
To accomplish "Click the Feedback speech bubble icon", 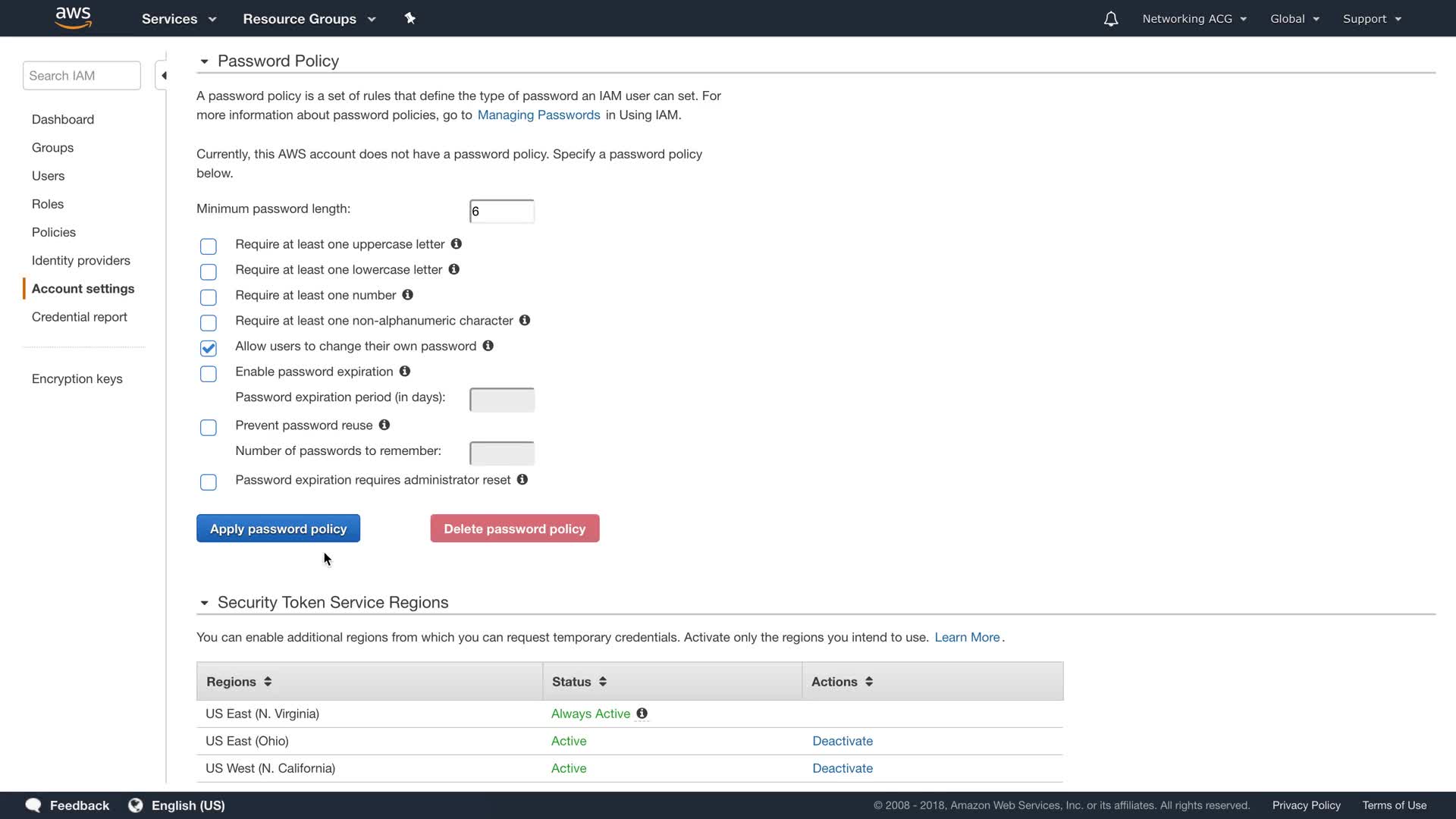I will coord(33,805).
